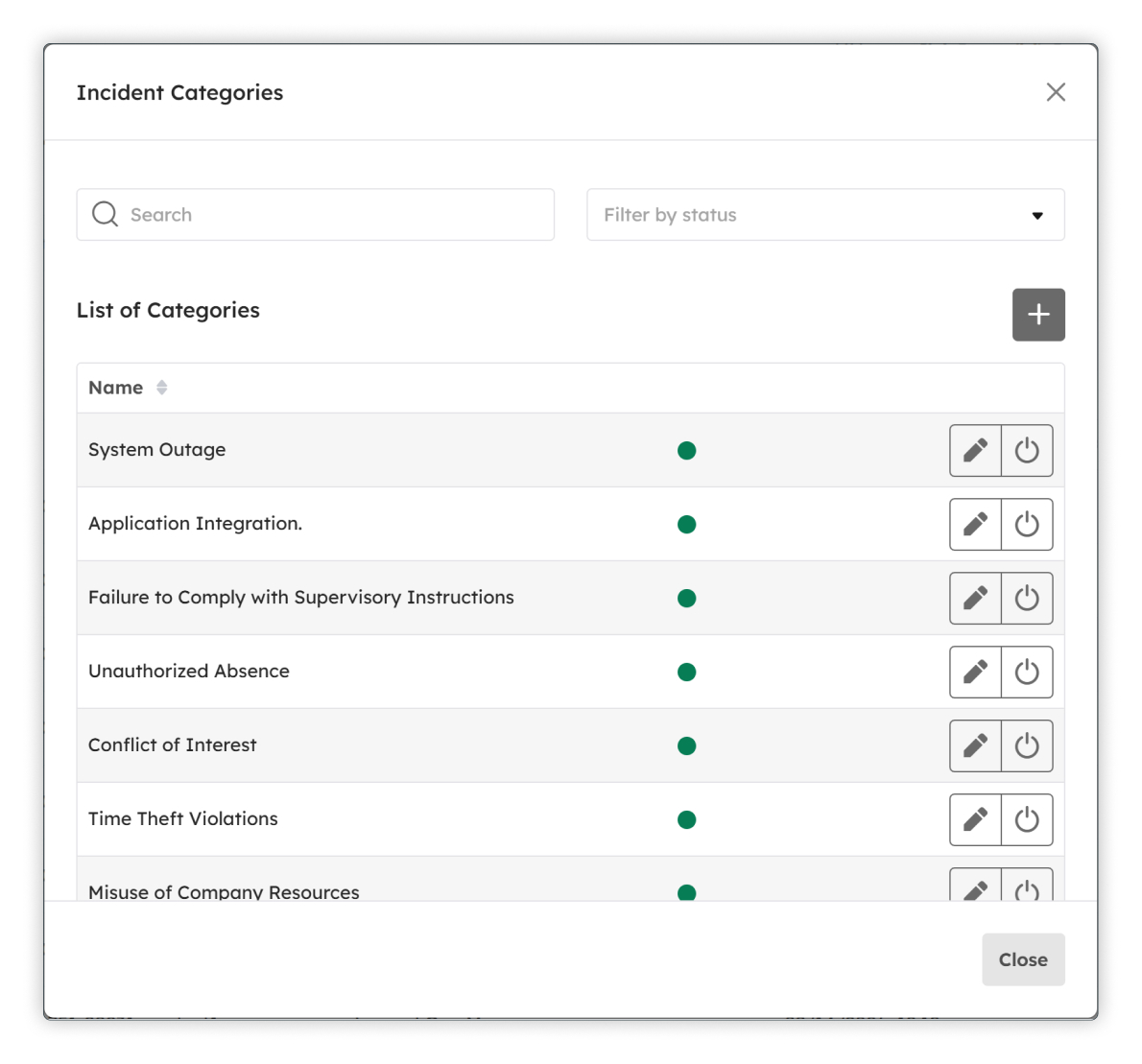The width and height of the screenshot is (1142, 1064).
Task: Toggle power for Time Theft Violations
Action: (1027, 820)
